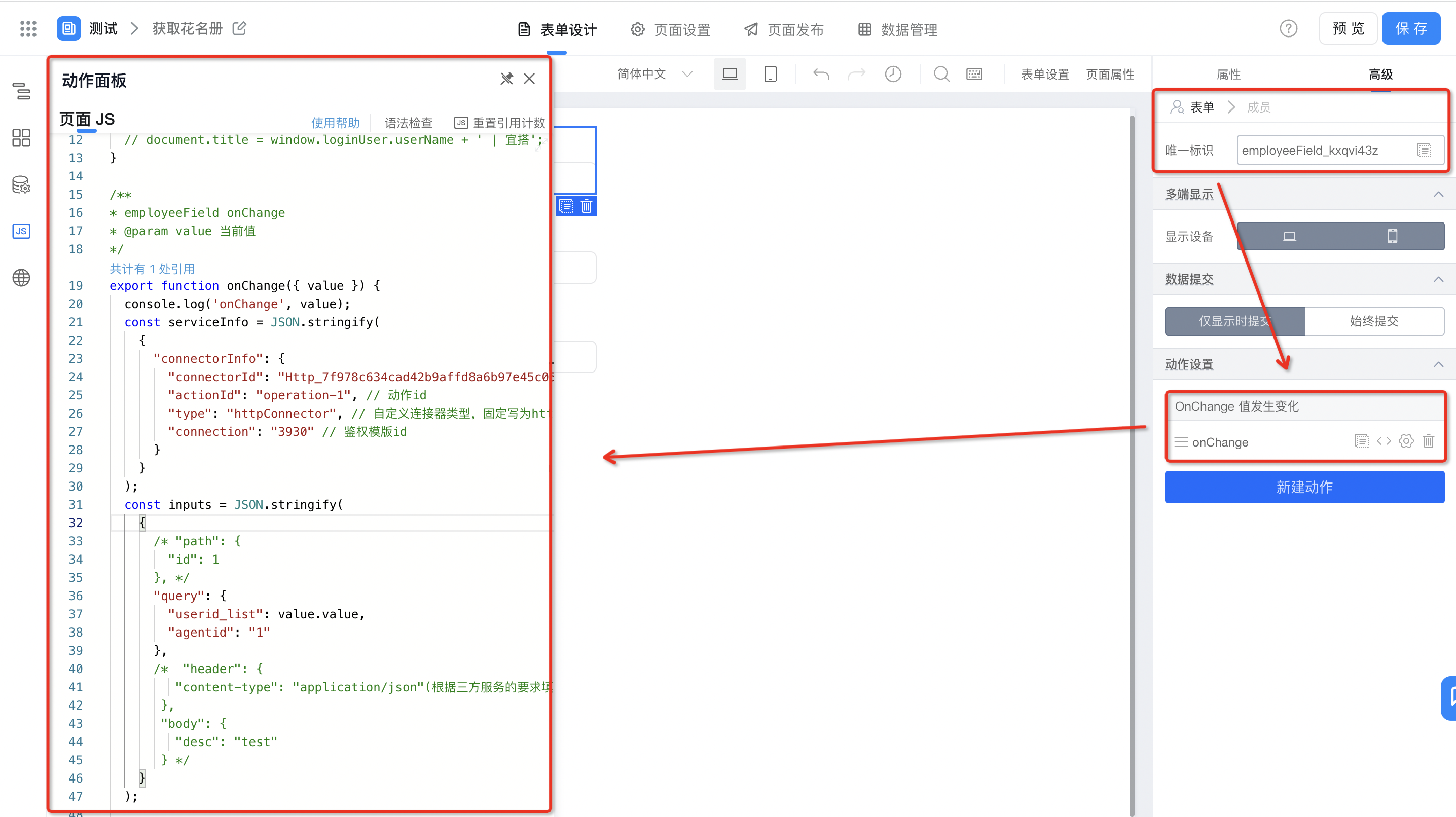The width and height of the screenshot is (1456, 817).
Task: Click the list icon on onChange action row
Action: (x=1362, y=441)
